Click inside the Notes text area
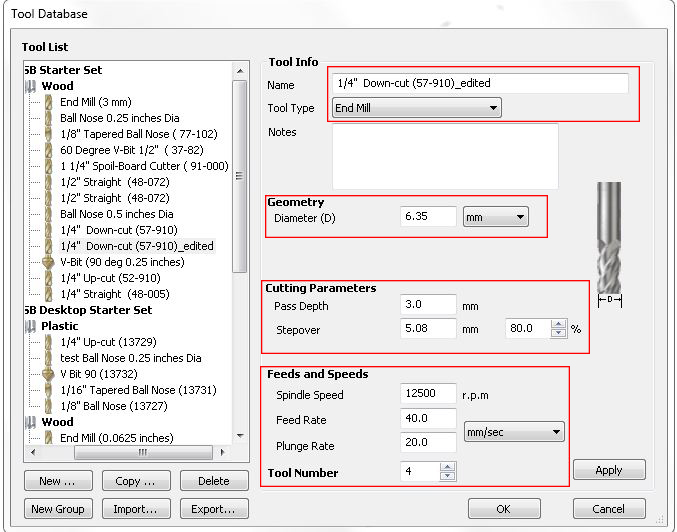 point(445,156)
